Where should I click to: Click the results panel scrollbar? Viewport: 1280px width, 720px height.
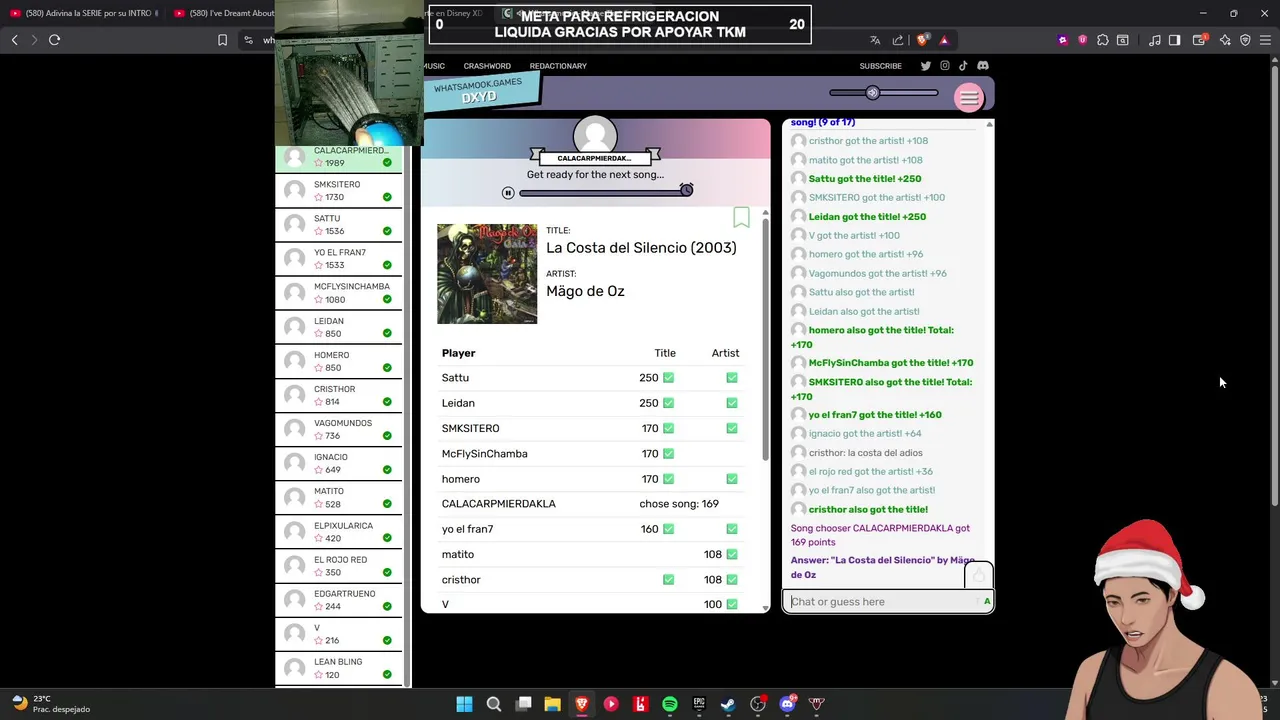pos(766,340)
